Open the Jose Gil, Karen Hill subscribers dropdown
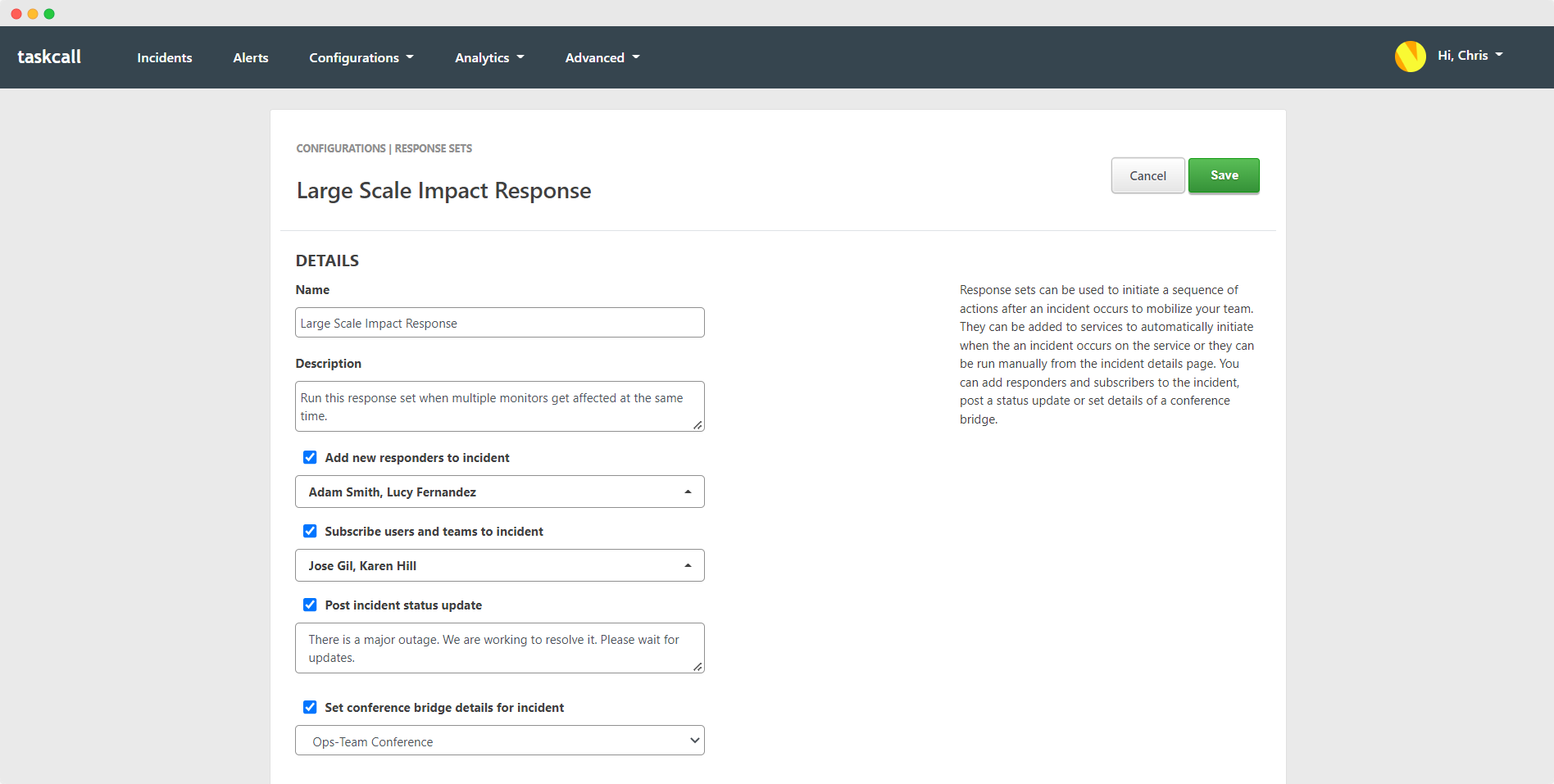 pos(500,565)
